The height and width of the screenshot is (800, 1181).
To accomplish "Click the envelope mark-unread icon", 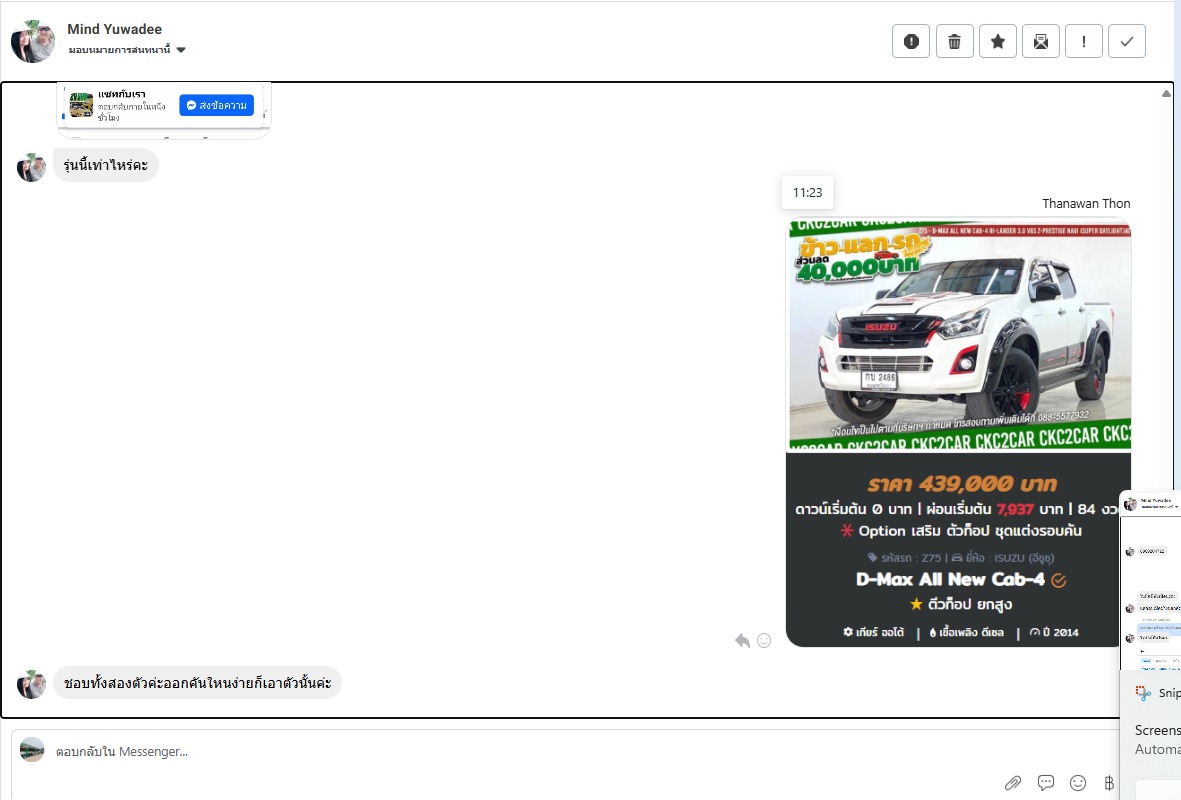I will click(1041, 41).
